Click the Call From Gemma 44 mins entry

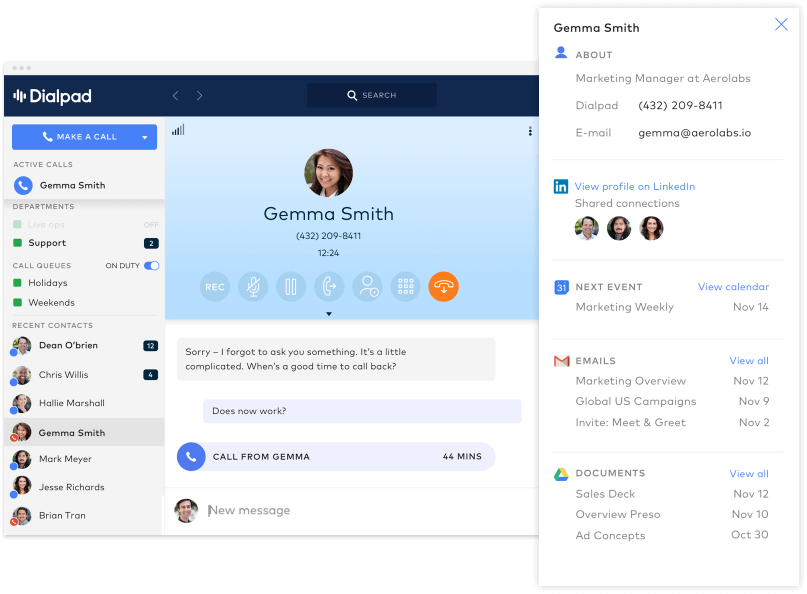click(x=336, y=457)
